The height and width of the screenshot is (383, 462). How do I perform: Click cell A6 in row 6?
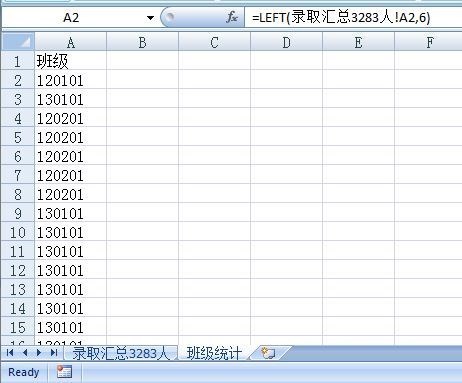(70, 156)
